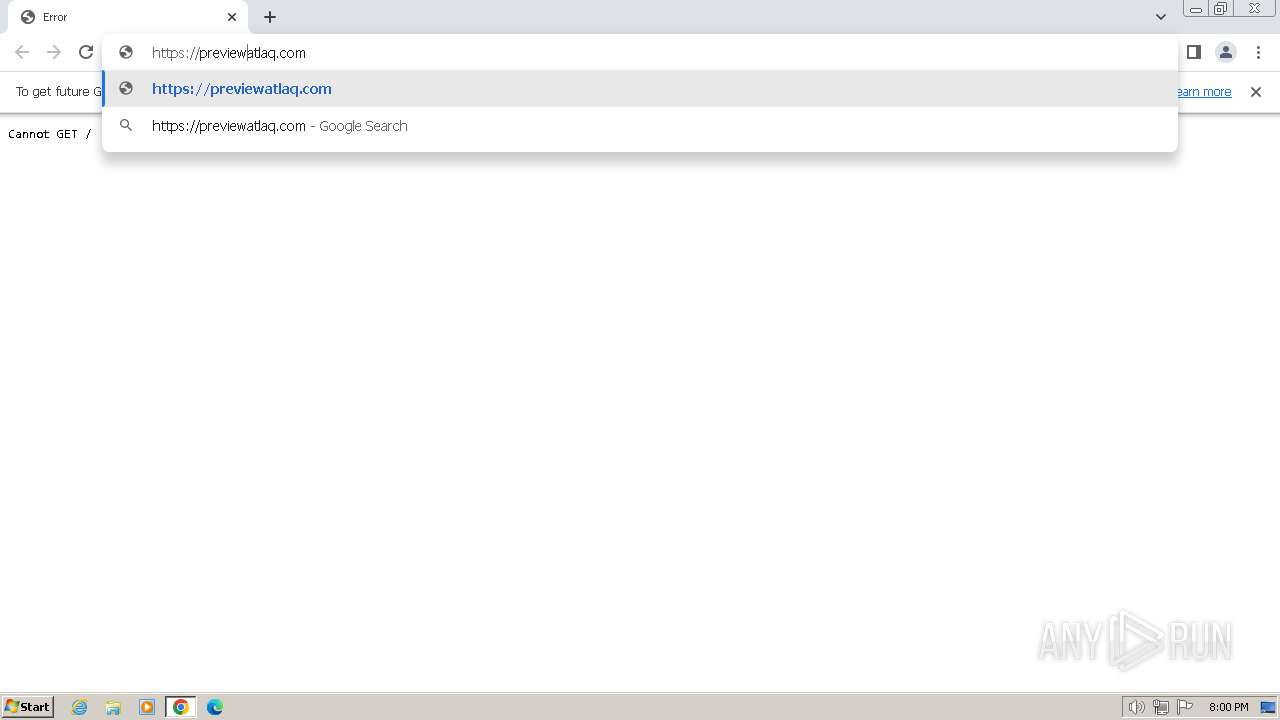This screenshot has height=720, width=1280.
Task: Go back to previous page
Action: (x=22, y=52)
